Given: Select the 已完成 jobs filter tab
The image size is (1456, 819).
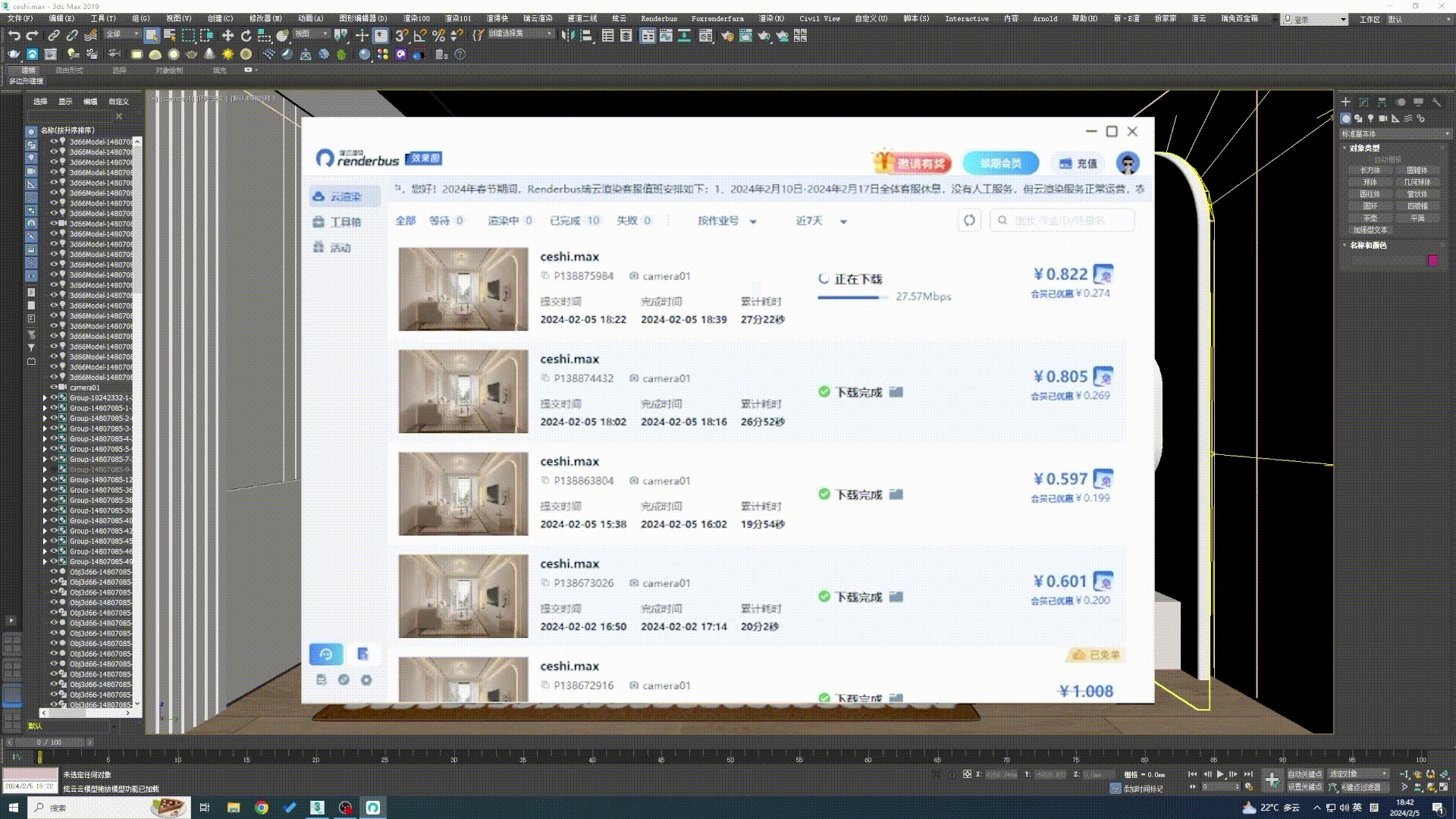Looking at the screenshot, I should pyautogui.click(x=575, y=221).
